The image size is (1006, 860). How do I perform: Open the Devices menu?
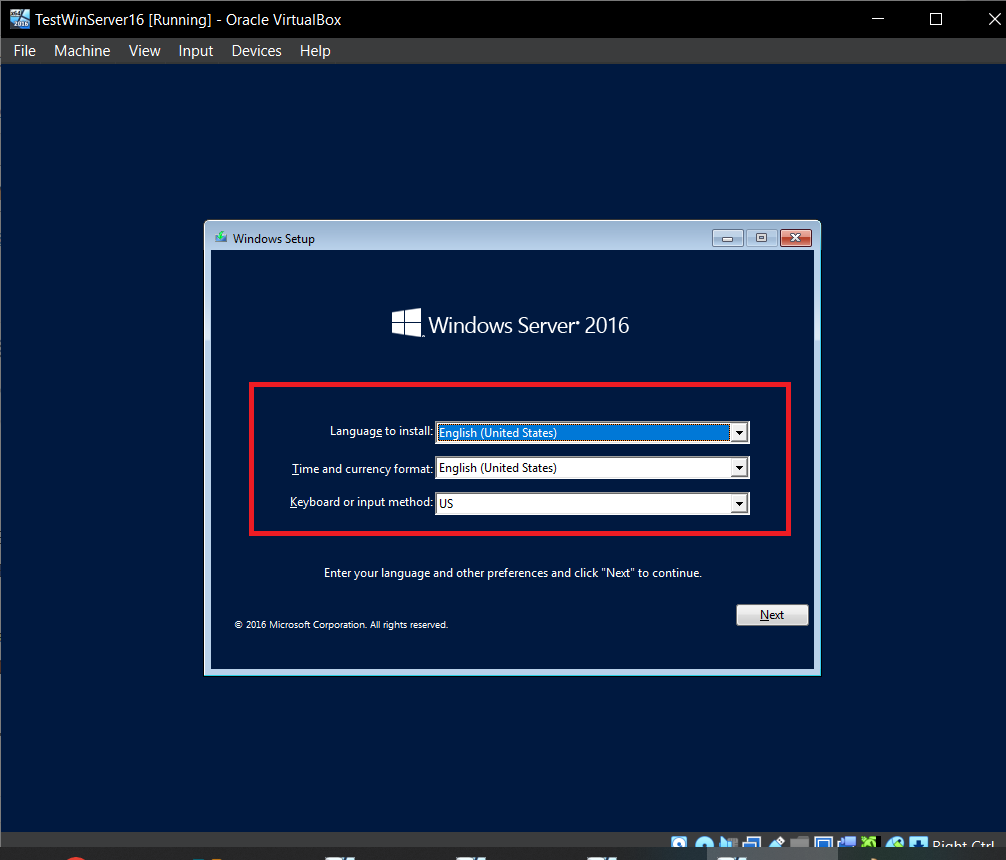pyautogui.click(x=256, y=51)
